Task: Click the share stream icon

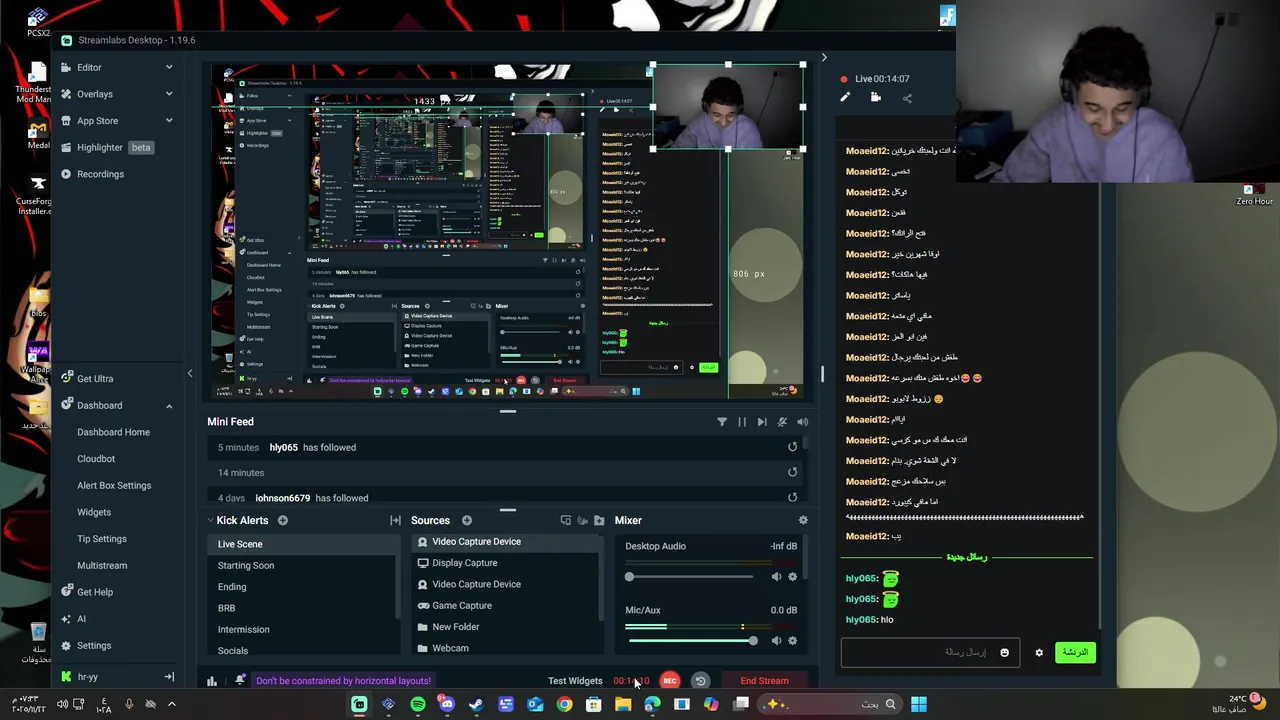Action: (907, 98)
